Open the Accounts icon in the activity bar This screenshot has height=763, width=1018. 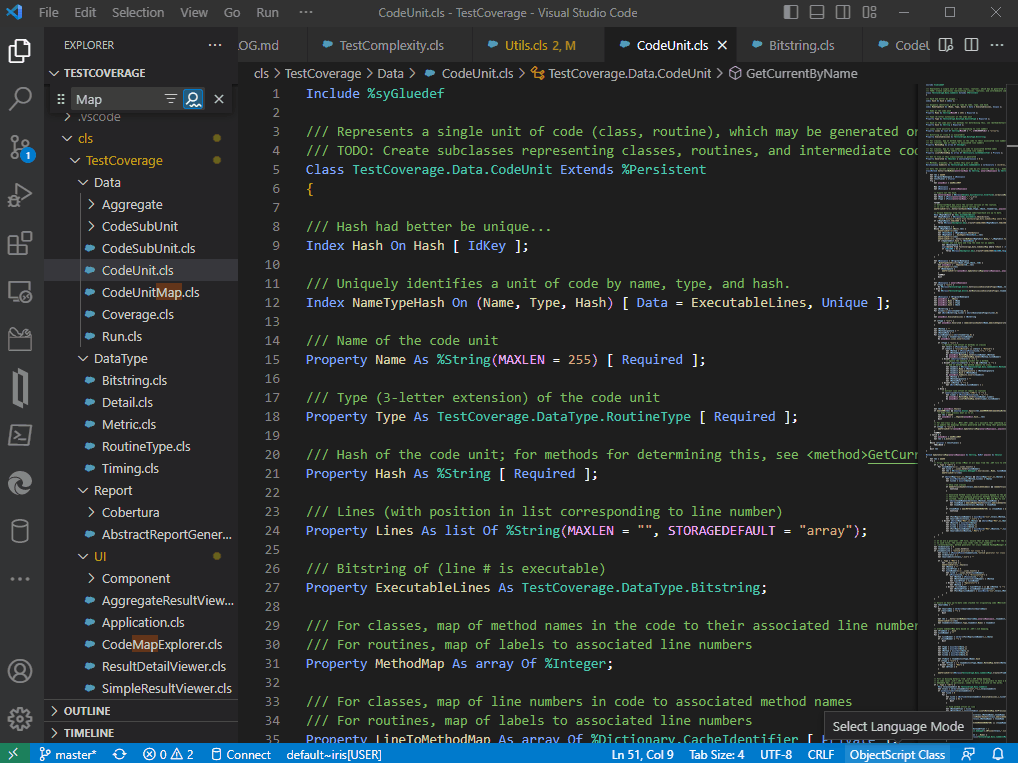20,671
